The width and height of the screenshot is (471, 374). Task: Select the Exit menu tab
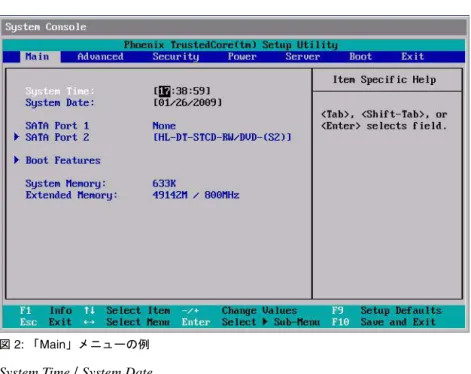pyautogui.click(x=413, y=57)
